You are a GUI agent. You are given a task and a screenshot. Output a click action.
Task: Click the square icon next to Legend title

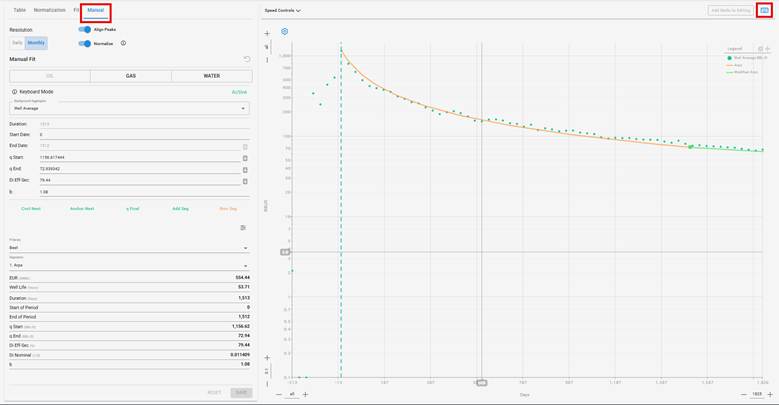(x=760, y=49)
